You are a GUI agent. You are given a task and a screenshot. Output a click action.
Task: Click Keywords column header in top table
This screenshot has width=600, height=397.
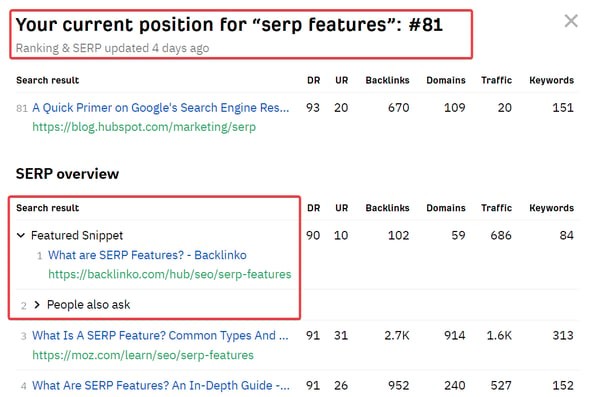coord(551,80)
